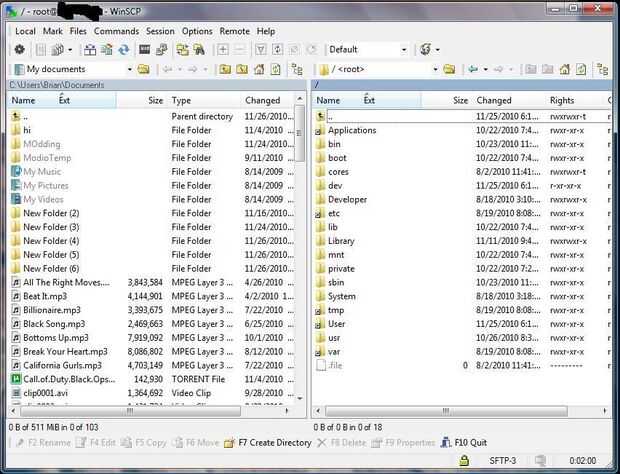Click F5 Copy button
The width and height of the screenshot is (620, 474).
pyautogui.click(x=144, y=443)
